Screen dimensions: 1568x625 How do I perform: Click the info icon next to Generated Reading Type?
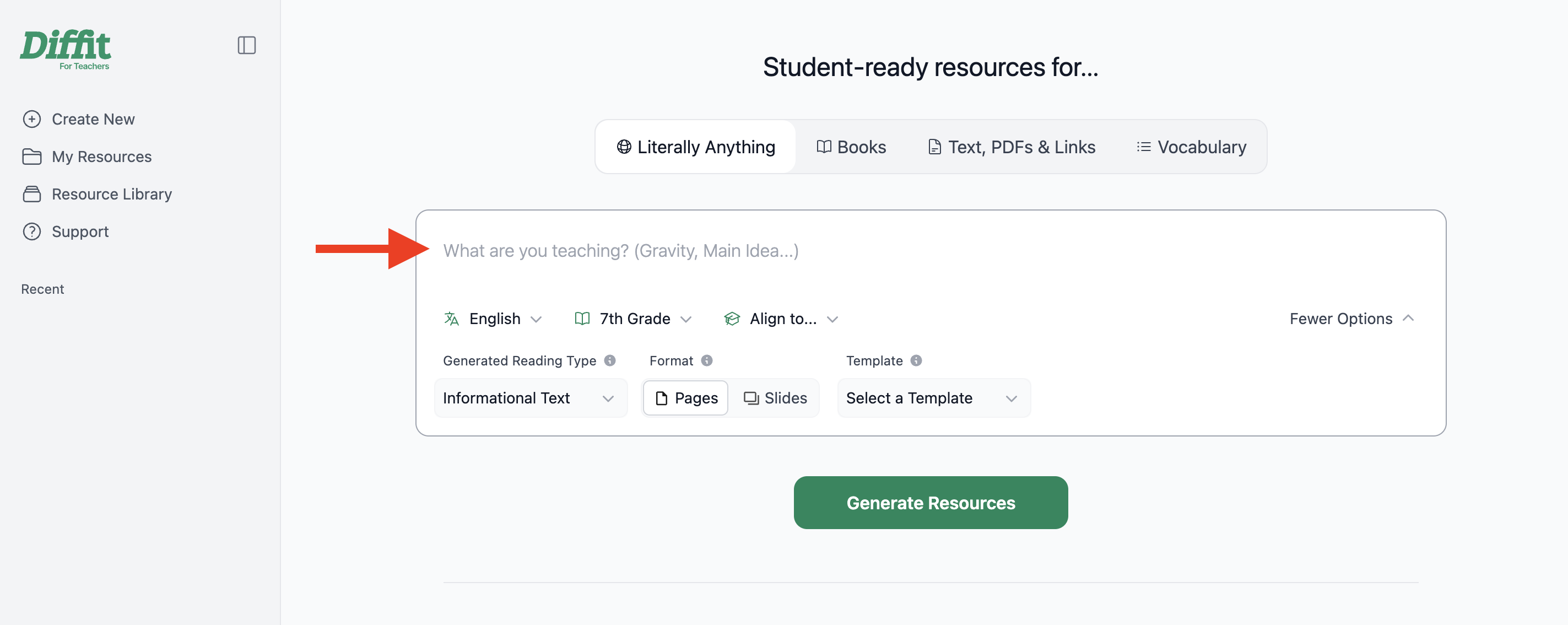coord(610,360)
